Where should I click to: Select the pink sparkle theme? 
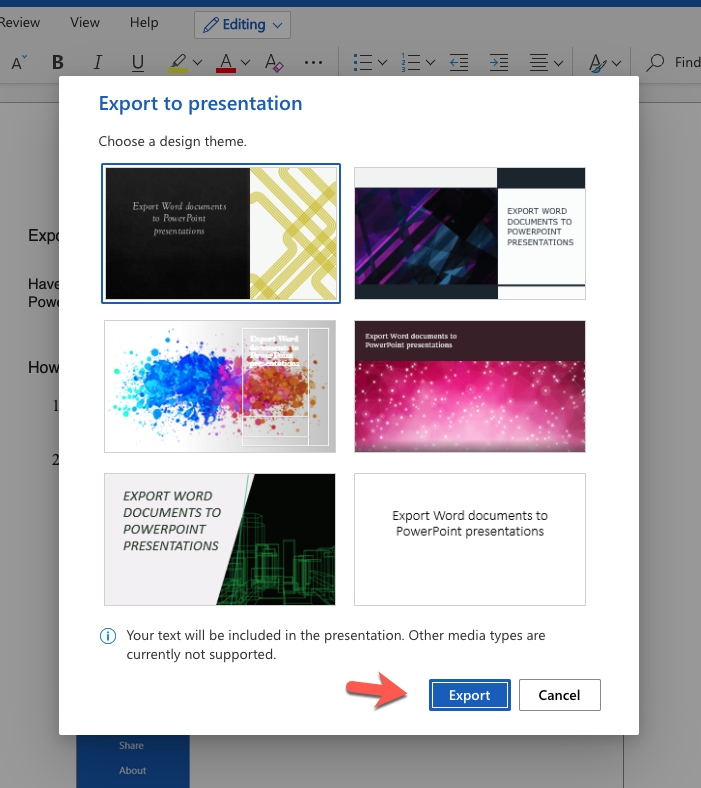click(470, 386)
